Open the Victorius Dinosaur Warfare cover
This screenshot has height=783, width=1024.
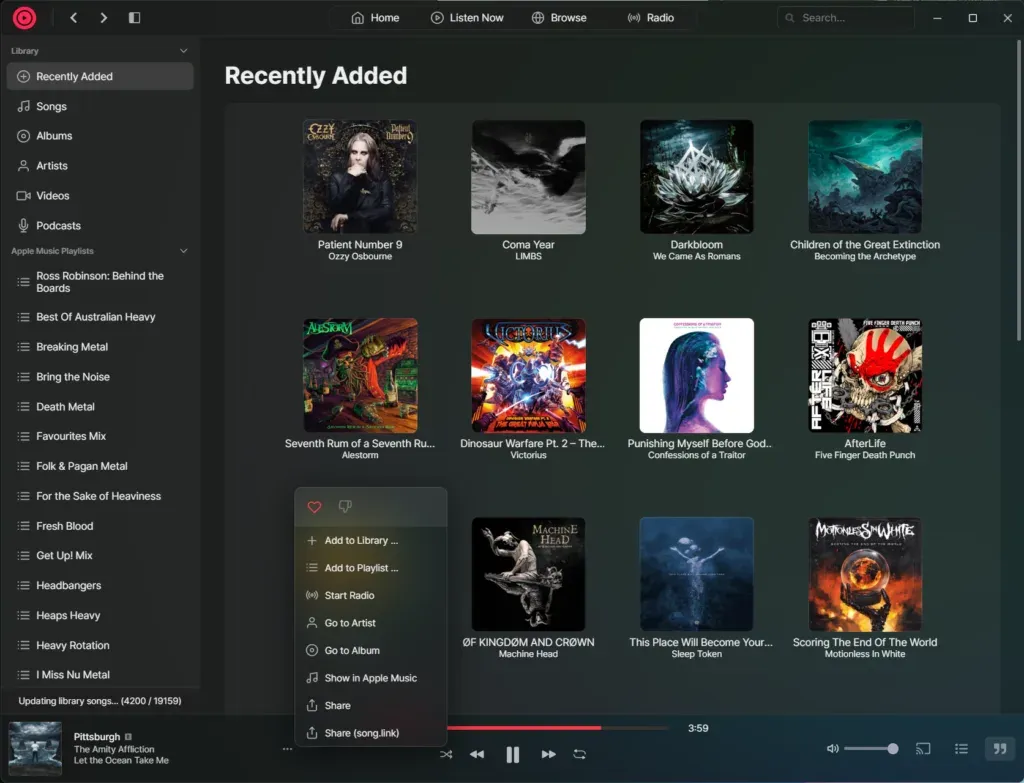[528, 376]
